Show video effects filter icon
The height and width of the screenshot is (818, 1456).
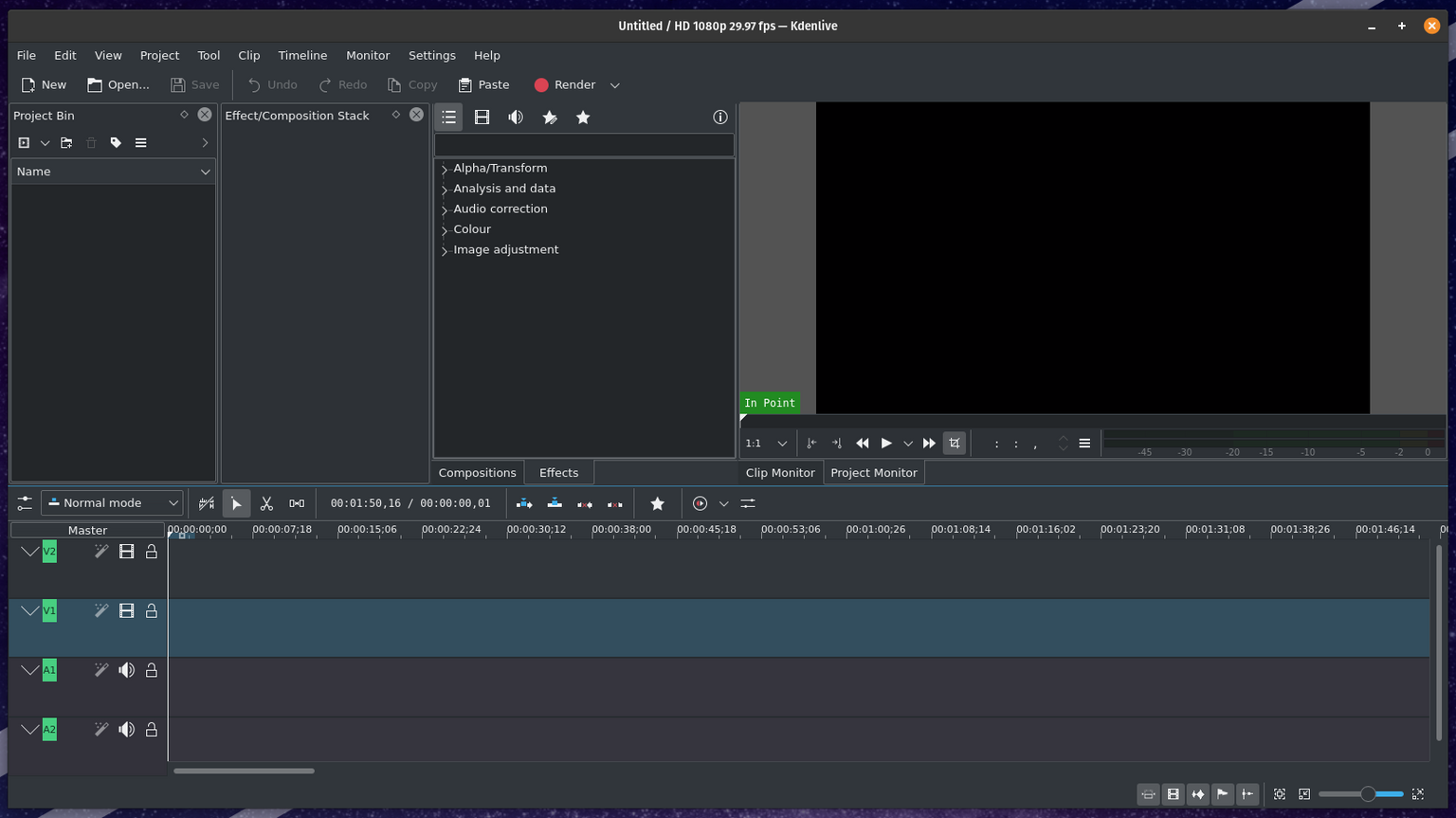482,118
